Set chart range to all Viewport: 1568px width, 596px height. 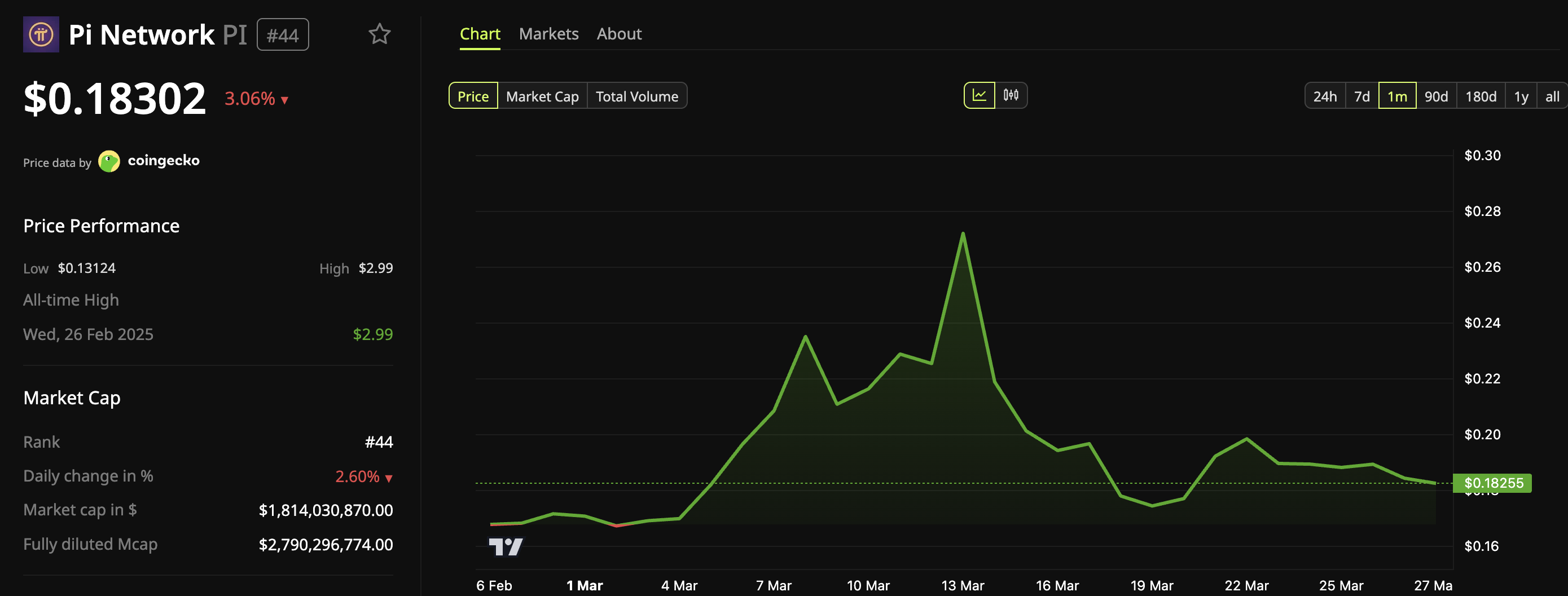click(1552, 96)
